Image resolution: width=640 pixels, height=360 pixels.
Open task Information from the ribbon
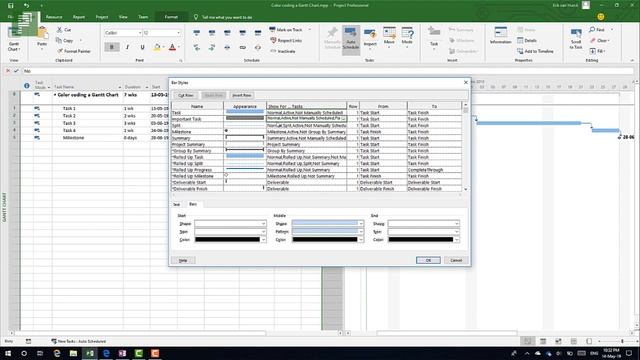click(x=500, y=36)
